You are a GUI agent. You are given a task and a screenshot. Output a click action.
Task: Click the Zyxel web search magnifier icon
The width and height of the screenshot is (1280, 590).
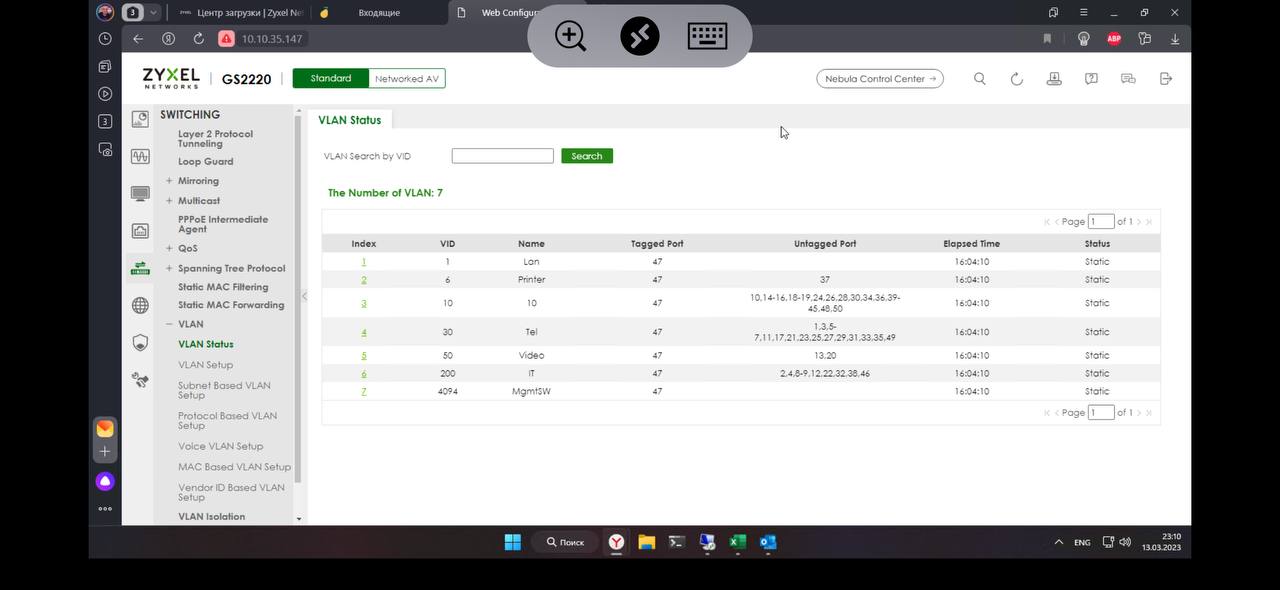[x=980, y=79]
